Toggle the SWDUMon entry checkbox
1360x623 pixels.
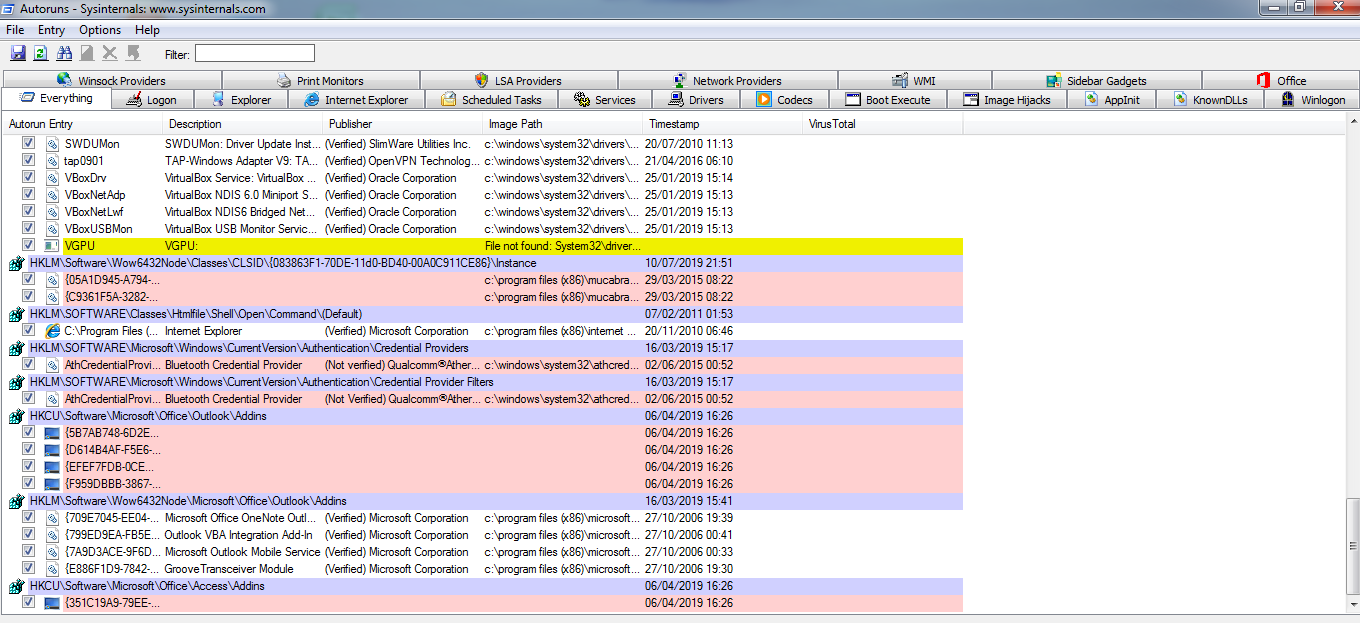tap(29, 144)
